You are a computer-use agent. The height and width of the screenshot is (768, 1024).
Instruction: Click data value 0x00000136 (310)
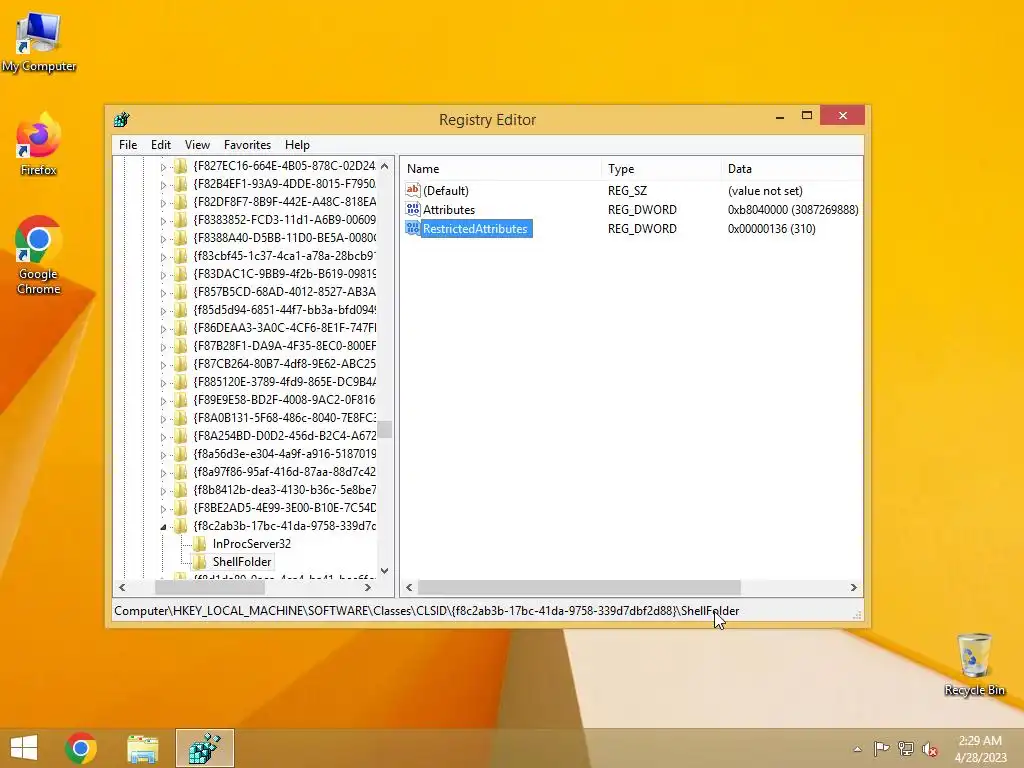(771, 229)
